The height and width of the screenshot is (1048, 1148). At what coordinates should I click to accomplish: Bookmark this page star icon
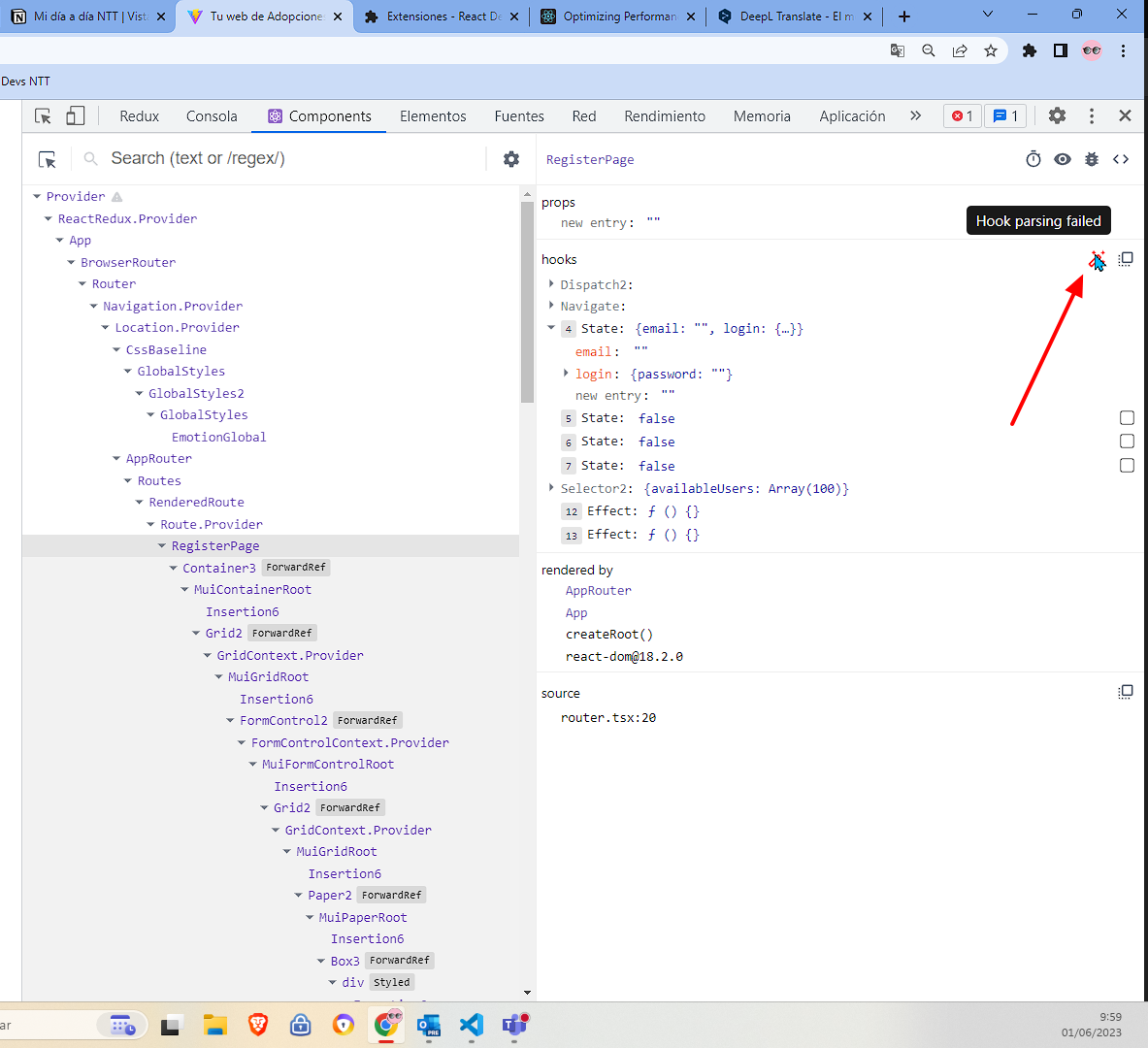[x=991, y=50]
